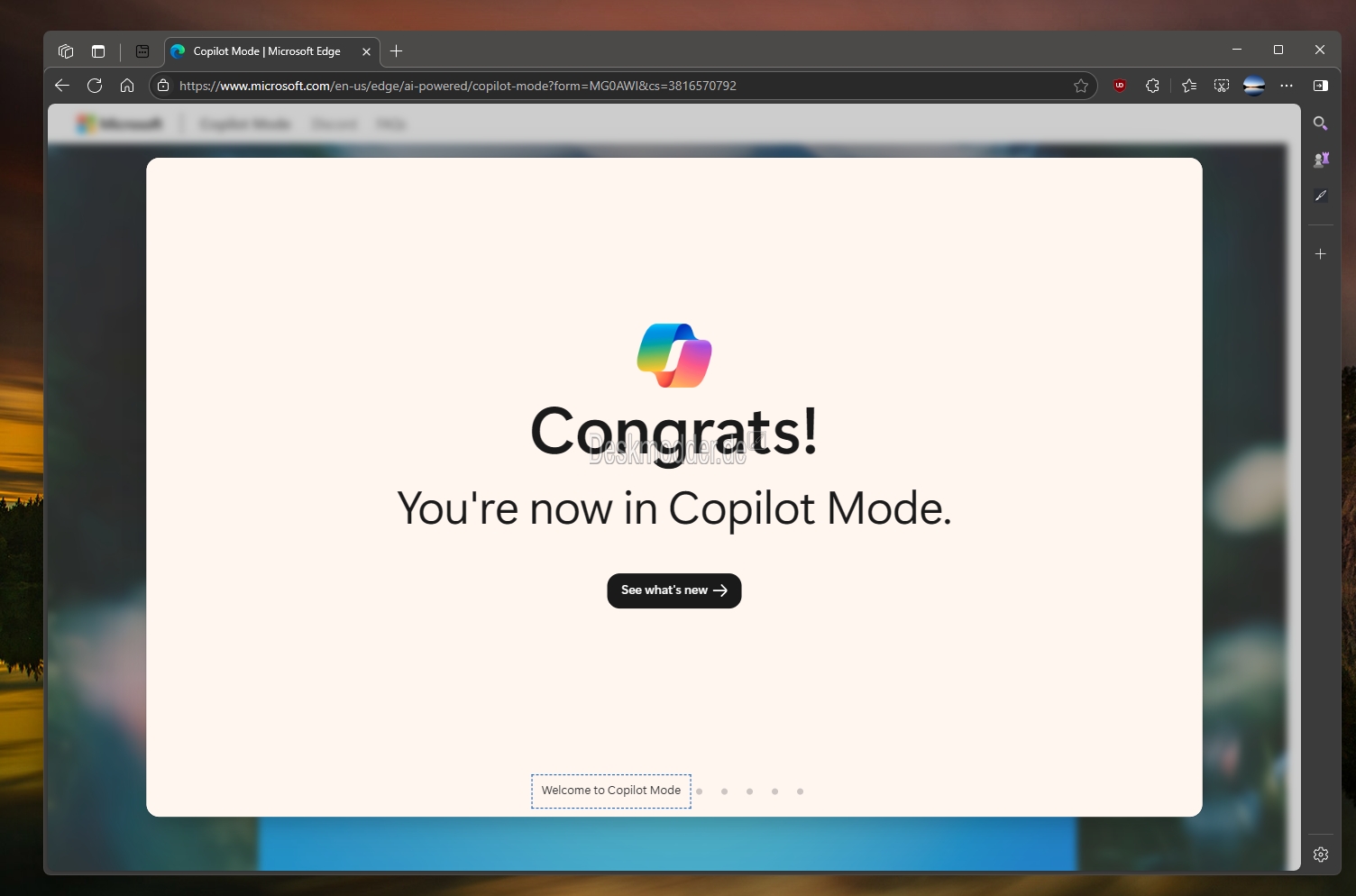Open the tab actions menu icon
1356x896 pixels.
[x=142, y=51]
